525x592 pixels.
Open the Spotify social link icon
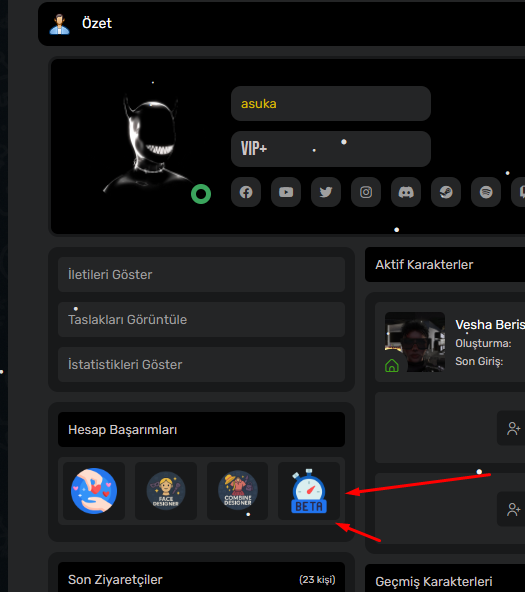(486, 192)
